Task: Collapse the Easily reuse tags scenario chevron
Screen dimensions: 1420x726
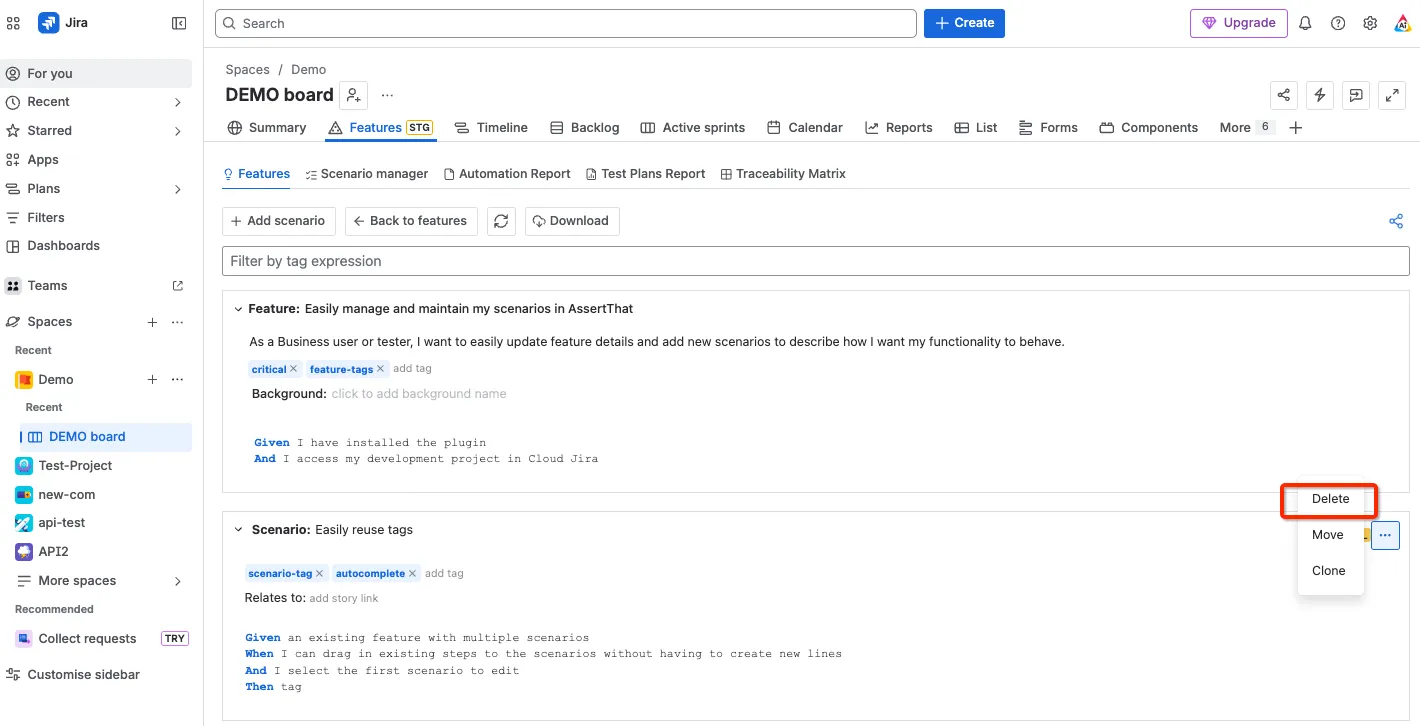Action: pos(238,530)
